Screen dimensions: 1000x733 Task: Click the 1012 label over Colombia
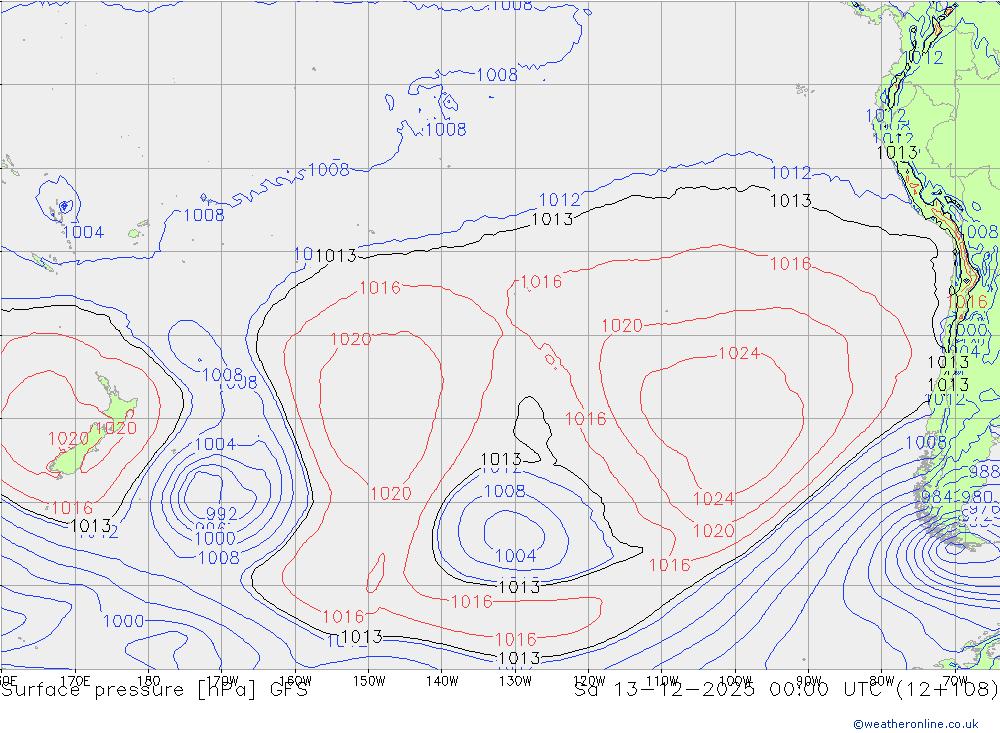pos(923,58)
